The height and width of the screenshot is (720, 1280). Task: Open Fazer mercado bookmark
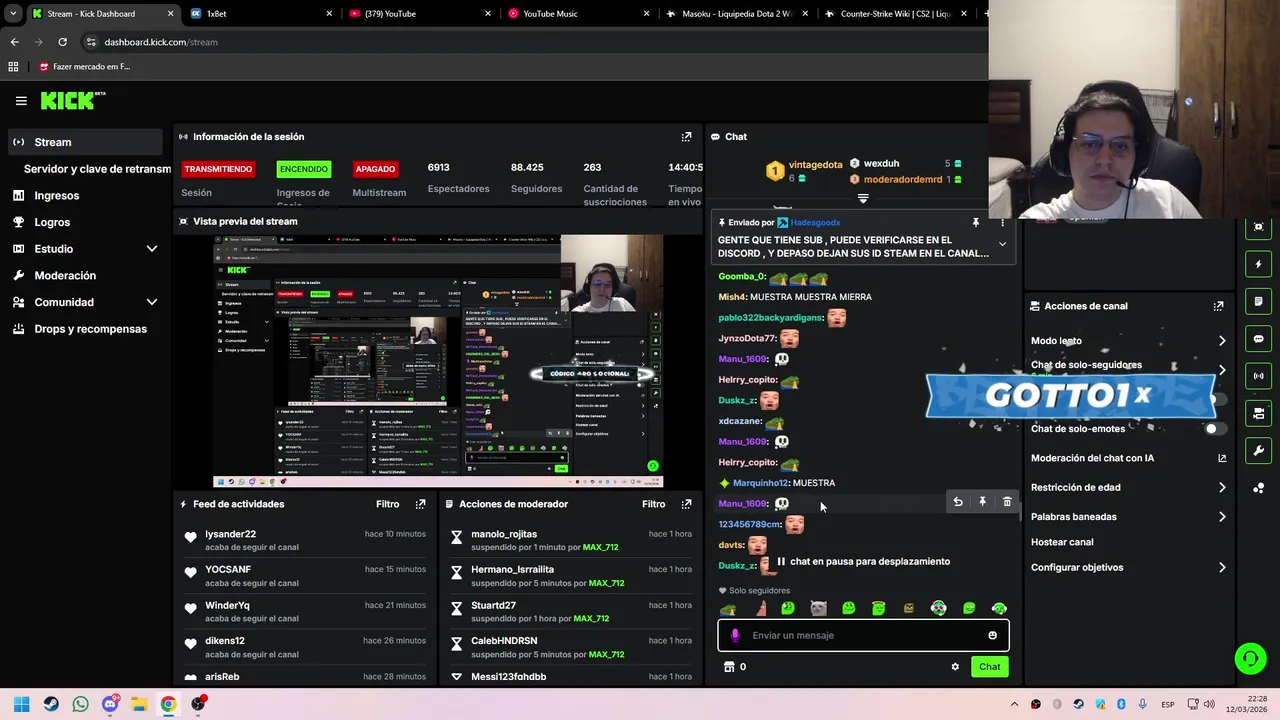[84, 67]
